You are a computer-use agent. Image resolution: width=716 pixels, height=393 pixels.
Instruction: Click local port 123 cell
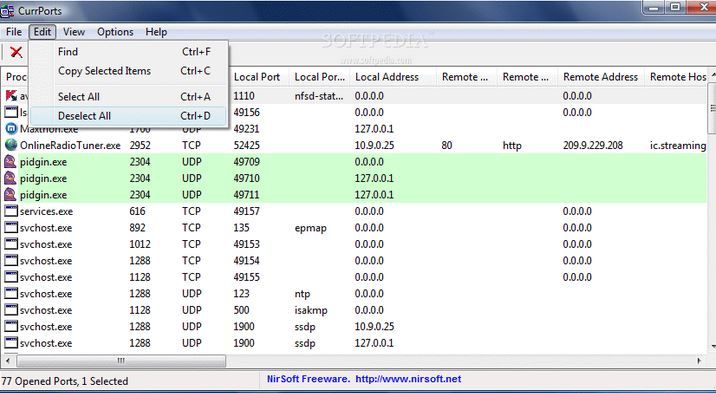coord(242,293)
